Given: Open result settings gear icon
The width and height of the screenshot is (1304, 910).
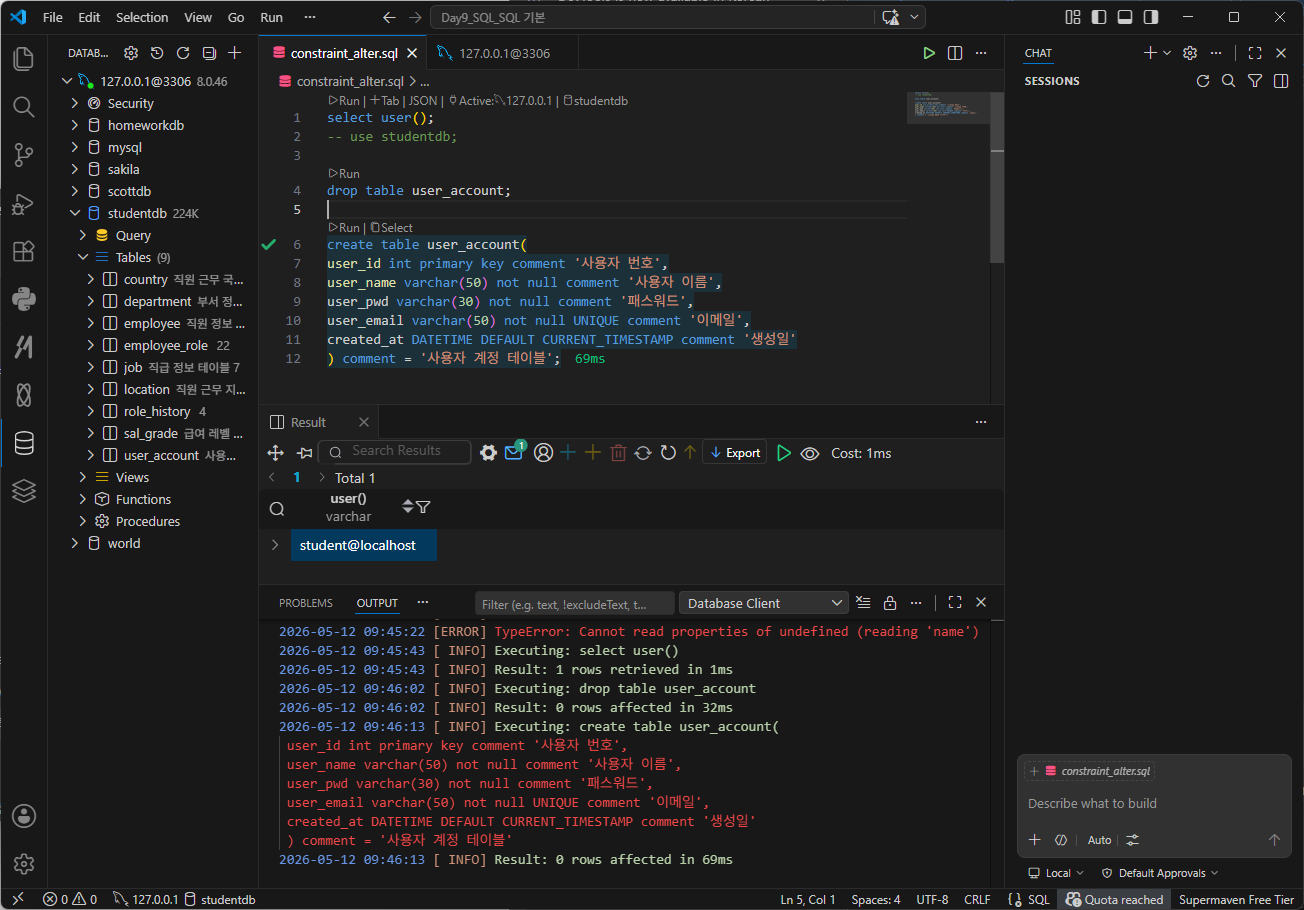Looking at the screenshot, I should (488, 453).
